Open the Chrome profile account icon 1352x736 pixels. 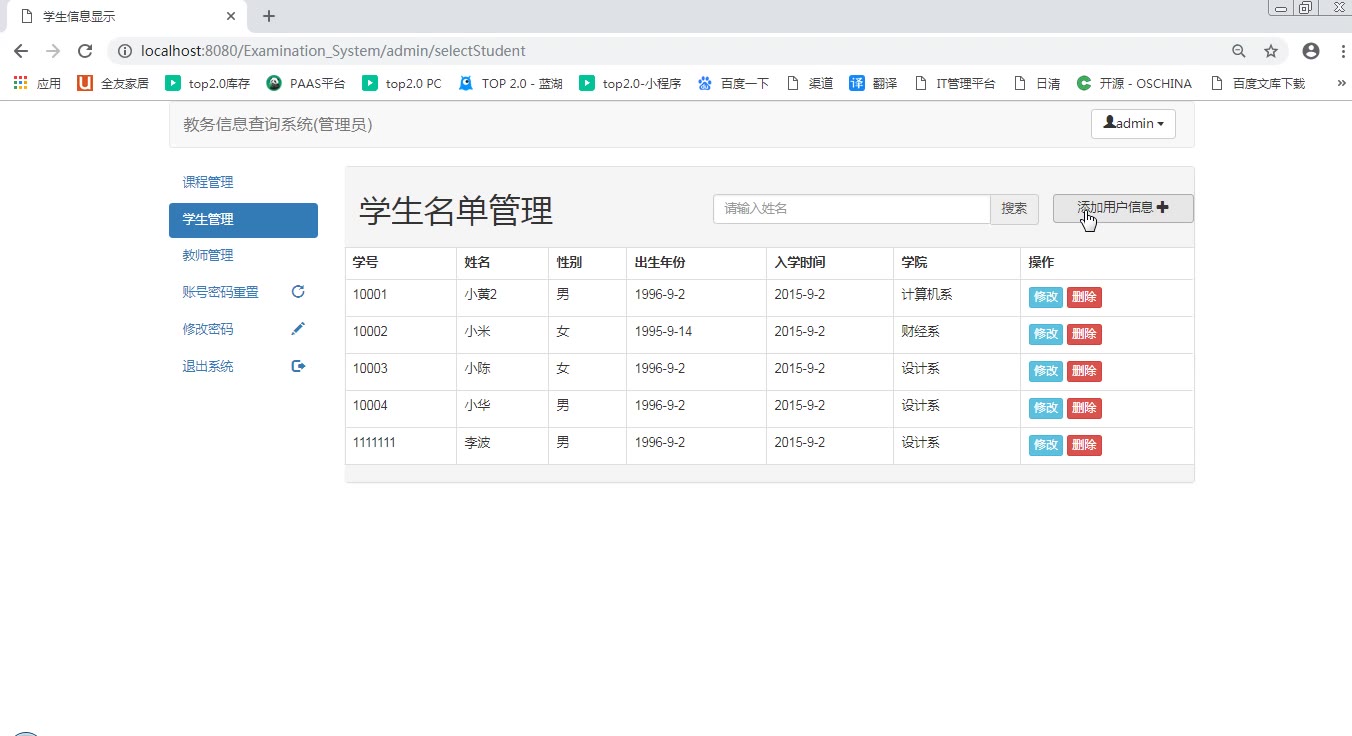tap(1310, 51)
